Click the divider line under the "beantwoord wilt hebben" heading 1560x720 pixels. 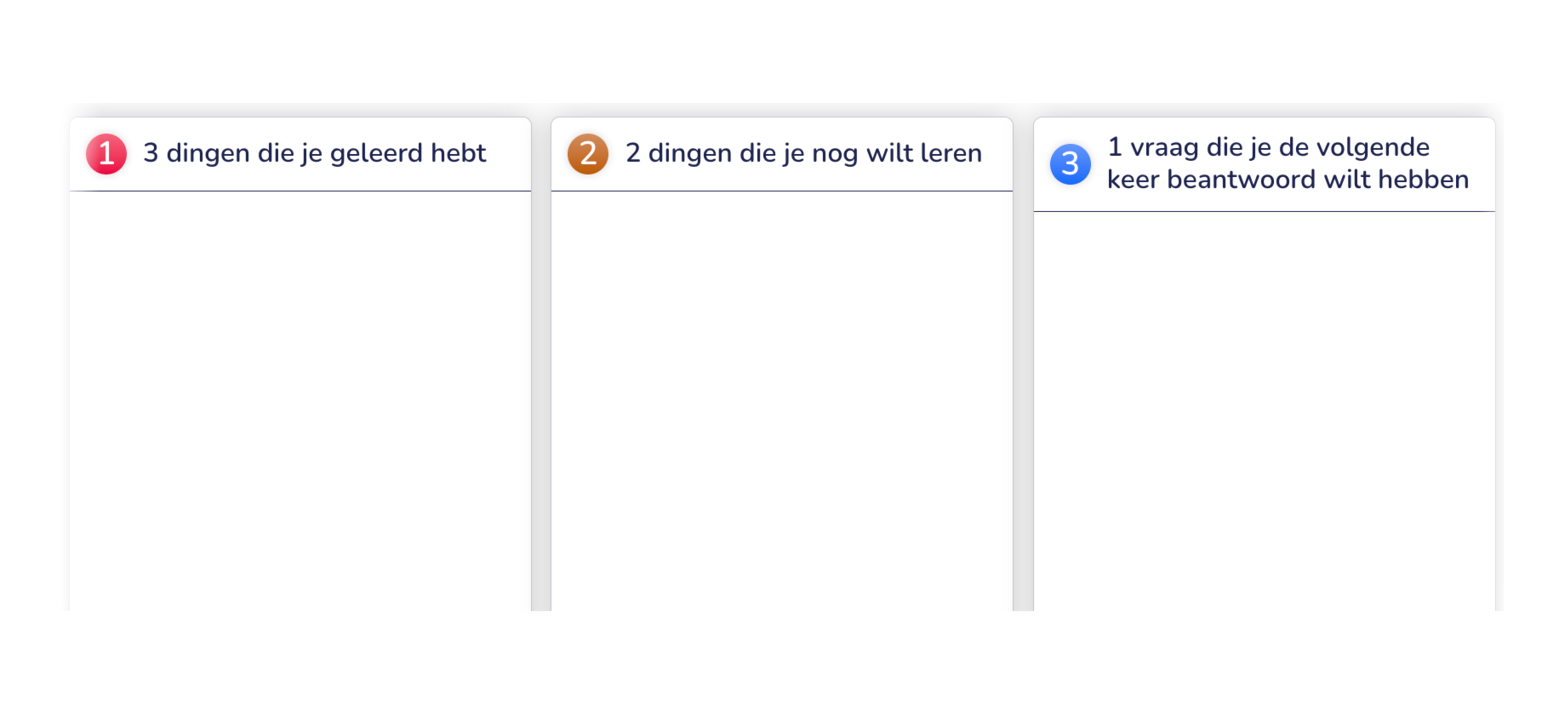[x=1264, y=212]
